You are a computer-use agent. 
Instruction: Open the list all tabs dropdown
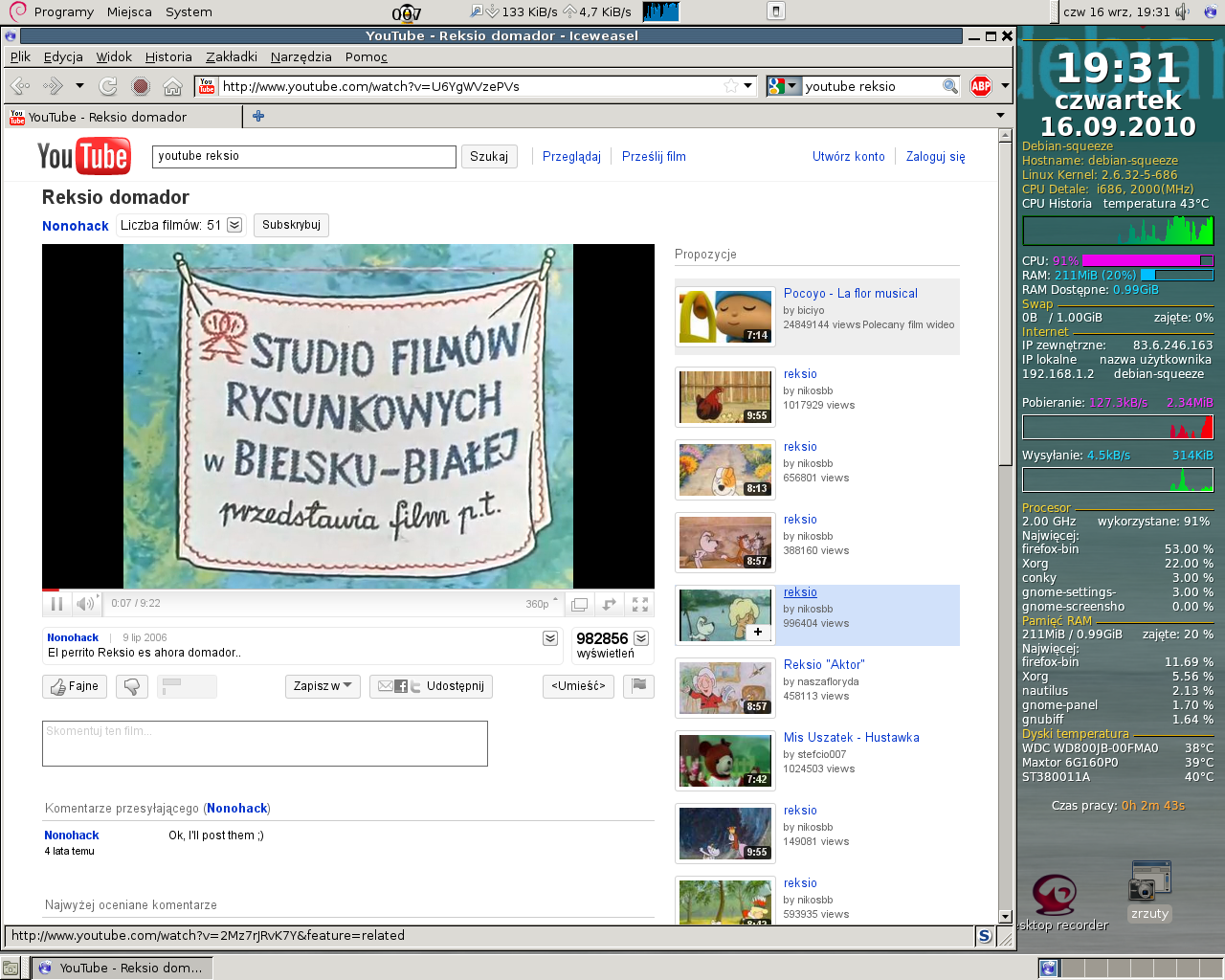(1001, 116)
